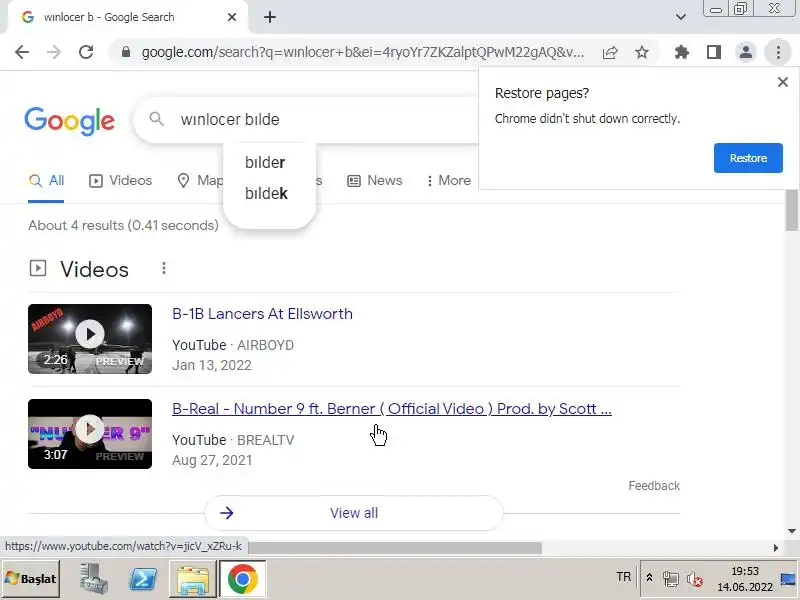
Task: Open the clock and date
Action: point(745,579)
